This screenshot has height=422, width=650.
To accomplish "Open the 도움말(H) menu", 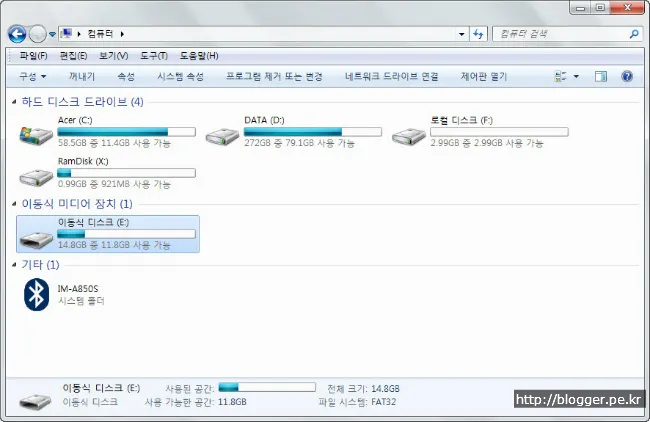I will coord(199,56).
